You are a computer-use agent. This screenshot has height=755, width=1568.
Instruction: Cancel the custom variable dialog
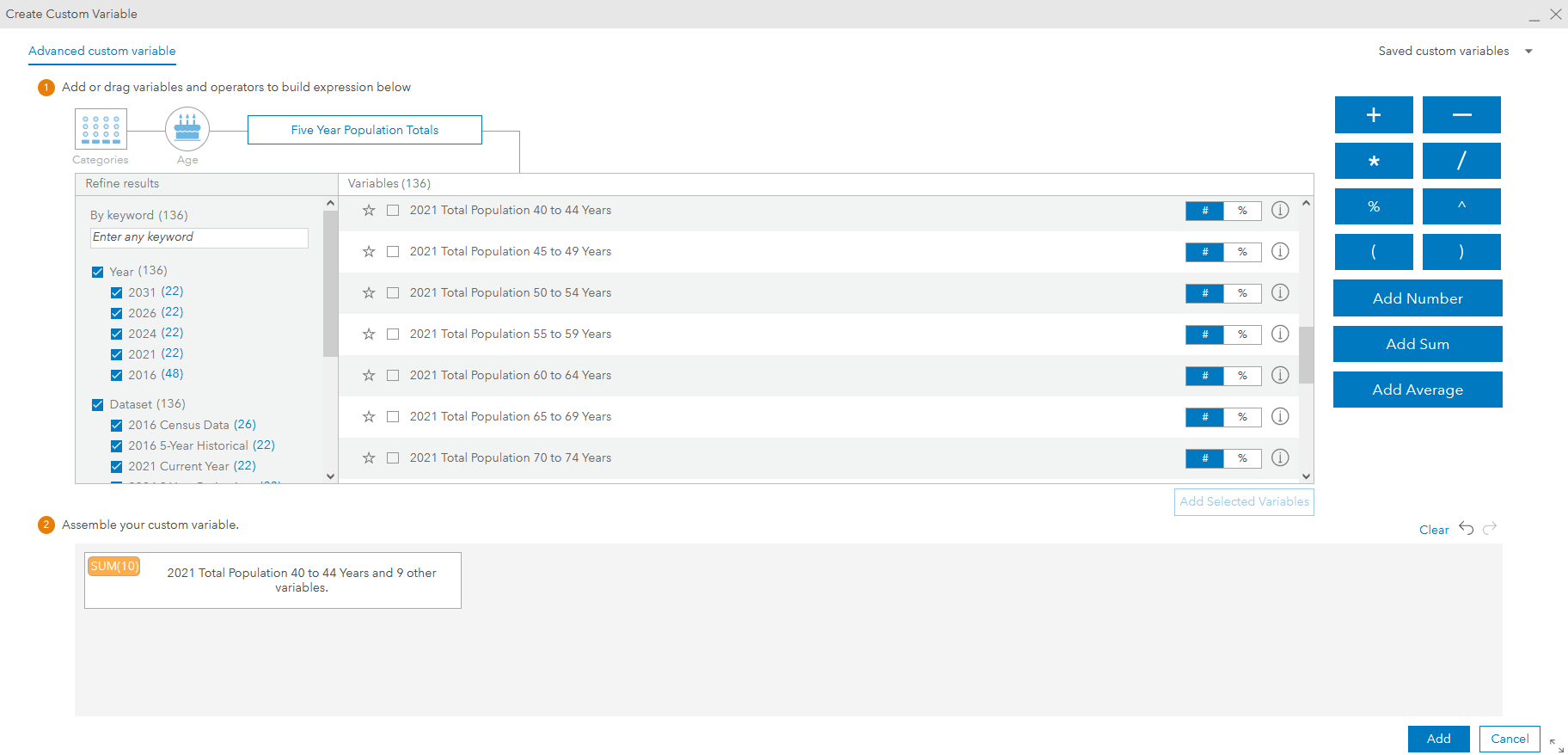1510,739
